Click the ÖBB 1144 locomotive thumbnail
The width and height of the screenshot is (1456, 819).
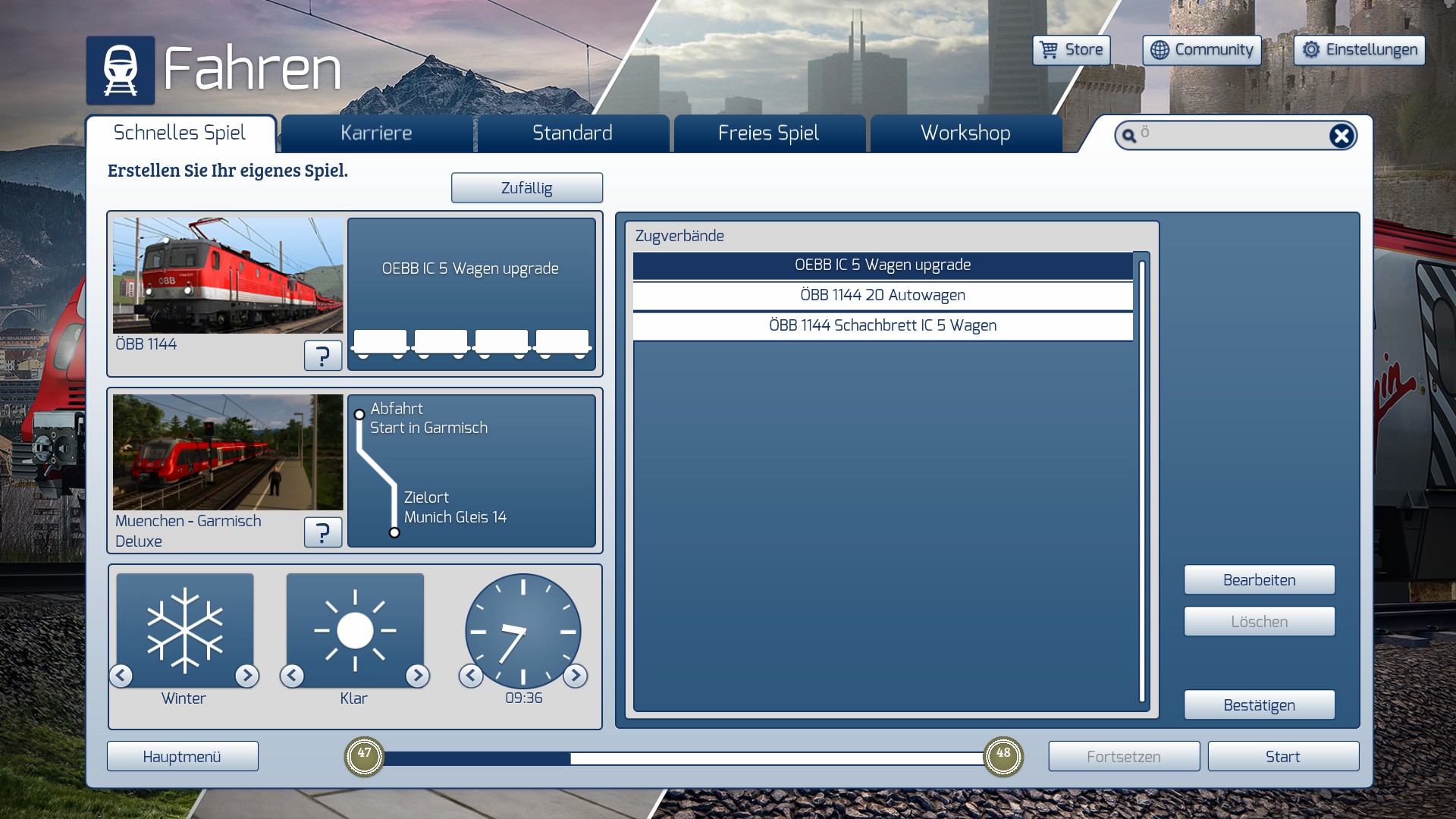coord(227,275)
